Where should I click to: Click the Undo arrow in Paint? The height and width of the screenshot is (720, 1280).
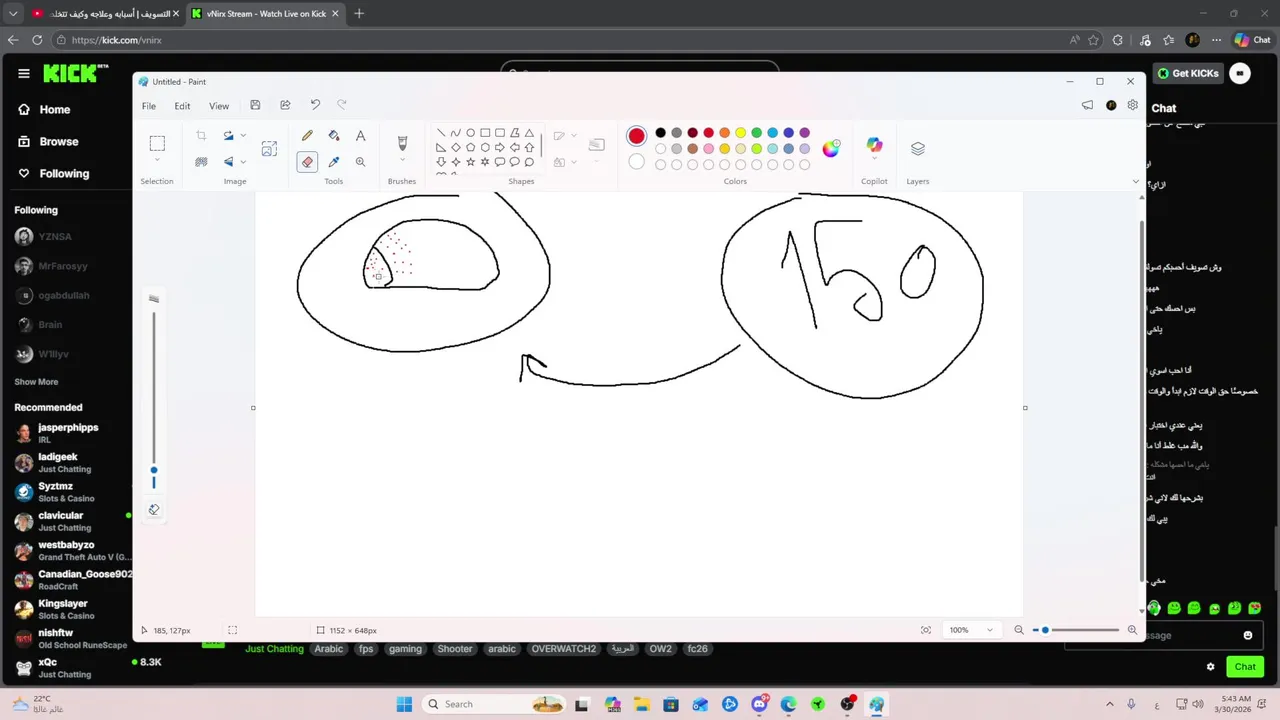[x=315, y=105]
